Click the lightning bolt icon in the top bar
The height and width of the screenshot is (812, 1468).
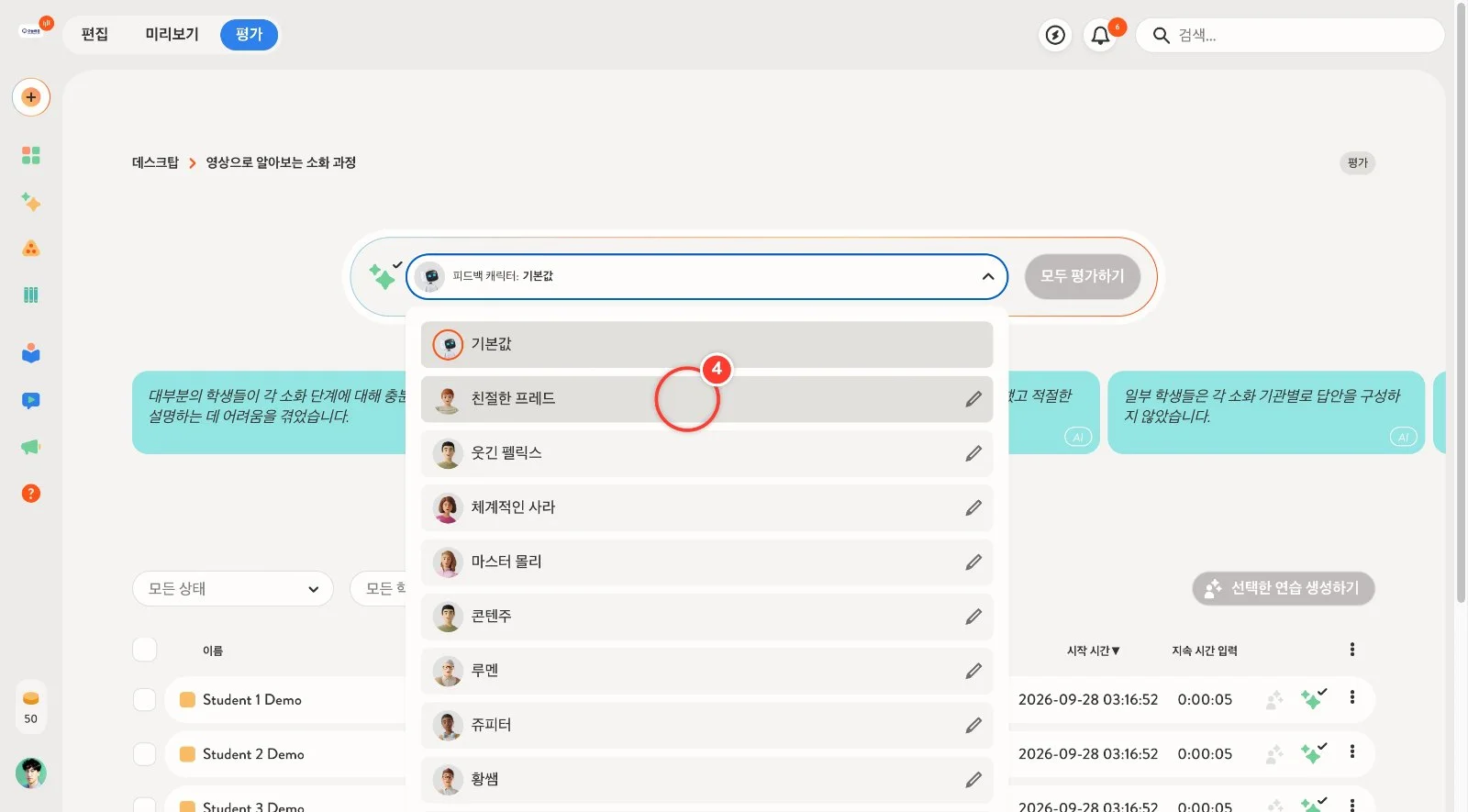click(x=1056, y=35)
